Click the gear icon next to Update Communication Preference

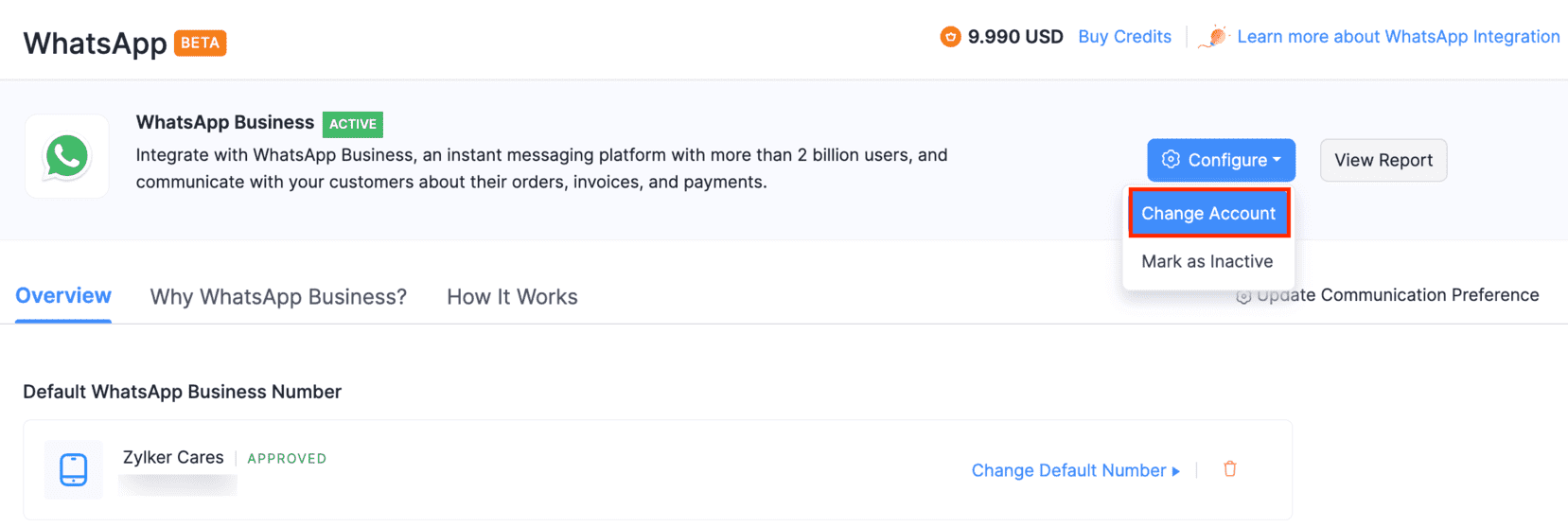1243,296
